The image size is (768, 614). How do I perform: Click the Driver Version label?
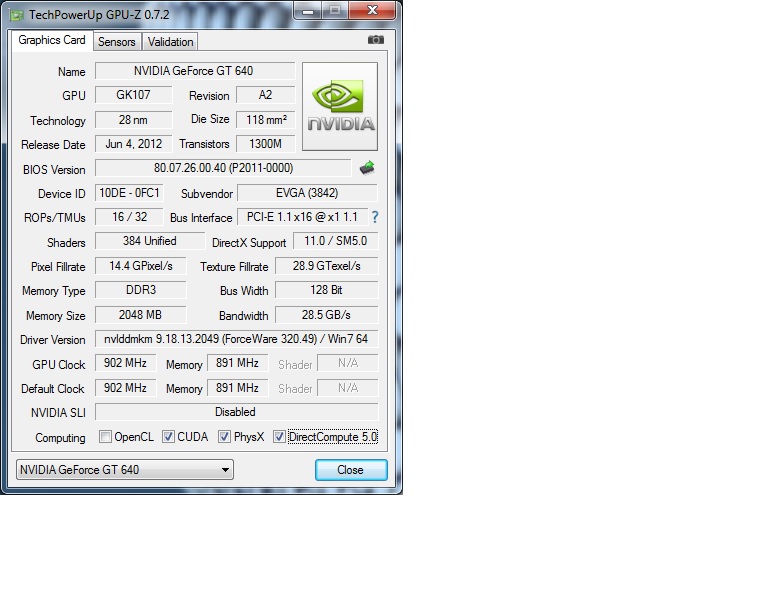[x=52, y=340]
